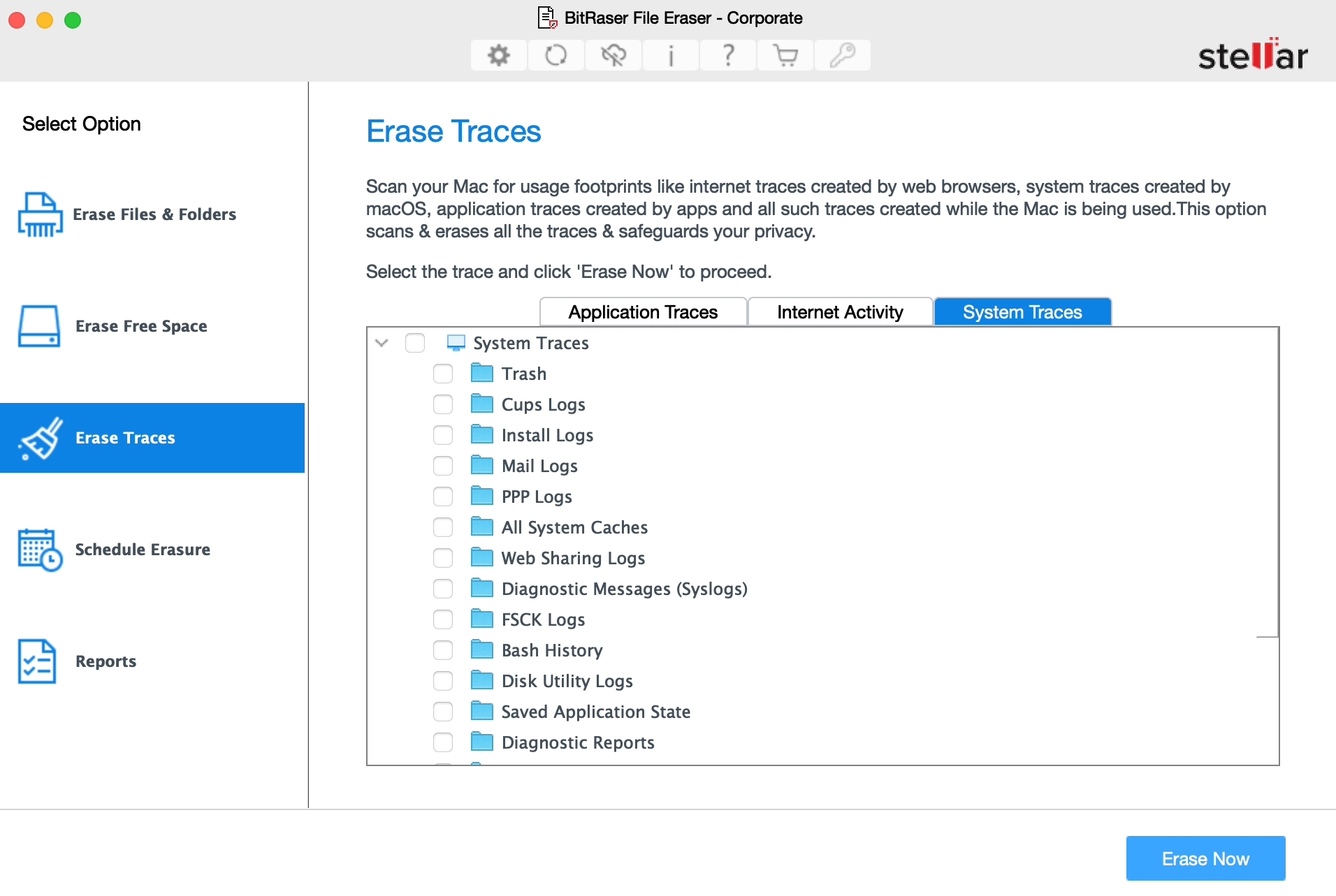Click the 'Trash' row label
This screenshot has height=896, width=1336.
(524, 374)
